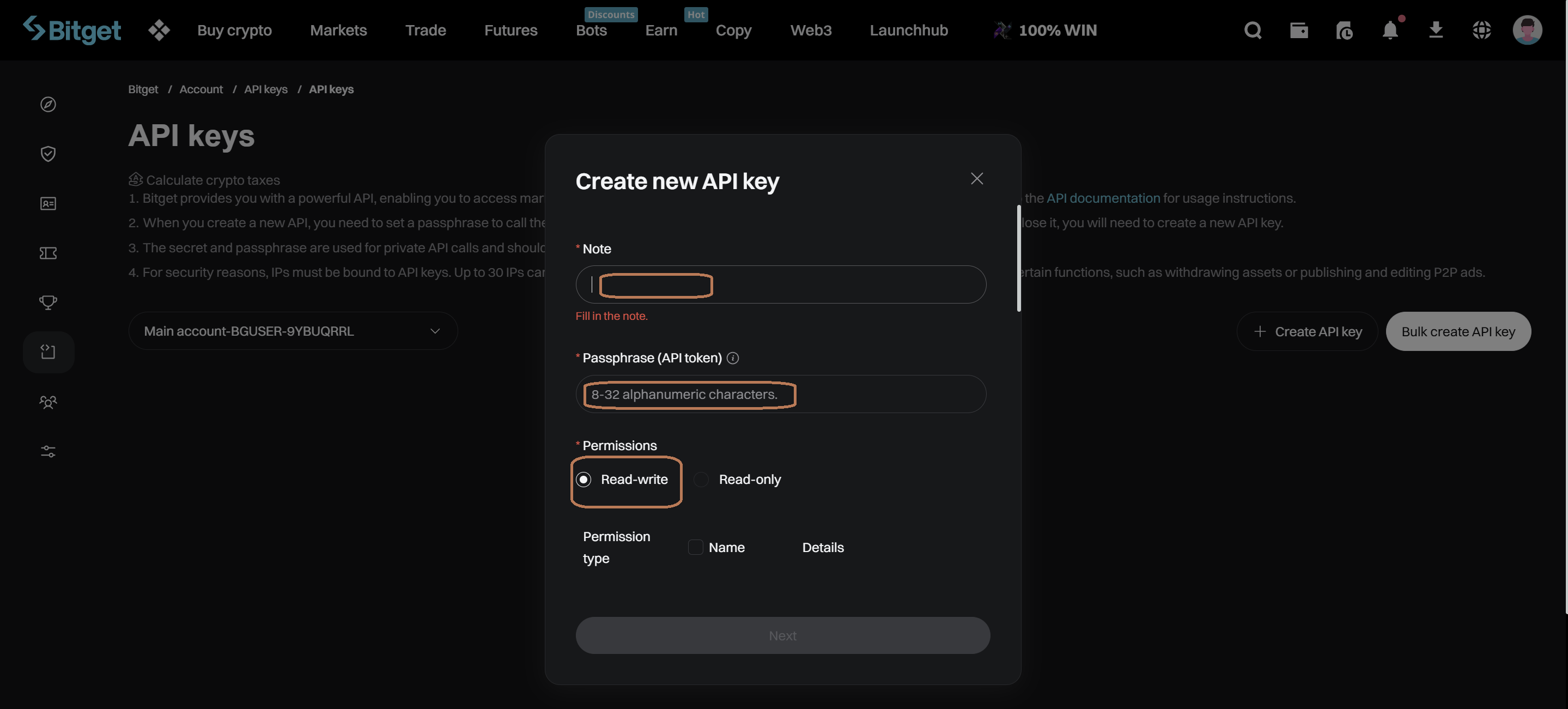This screenshot has width=1568, height=709.
Task: Open the user avatar profile
Action: [x=1527, y=30]
